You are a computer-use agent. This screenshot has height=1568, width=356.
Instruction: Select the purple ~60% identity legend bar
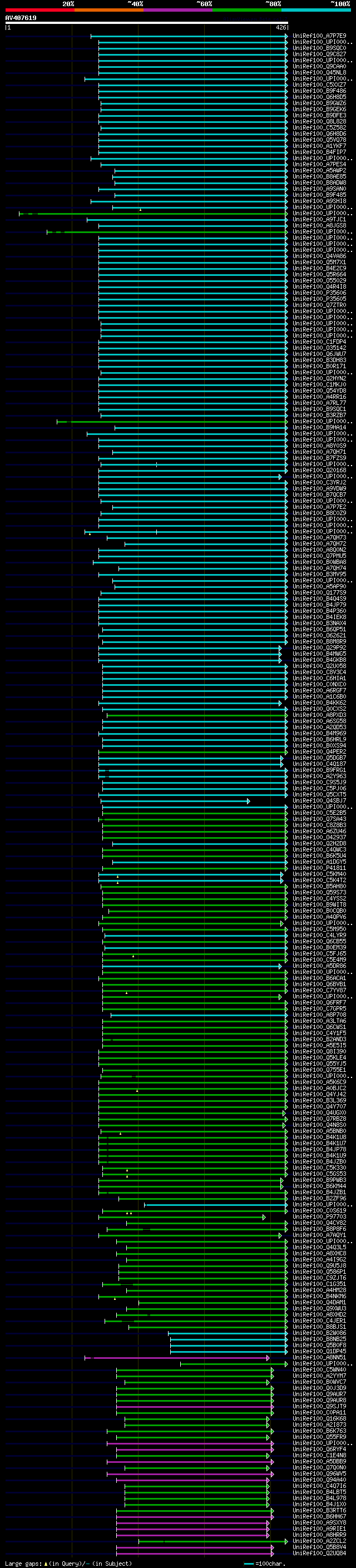tap(179, 10)
